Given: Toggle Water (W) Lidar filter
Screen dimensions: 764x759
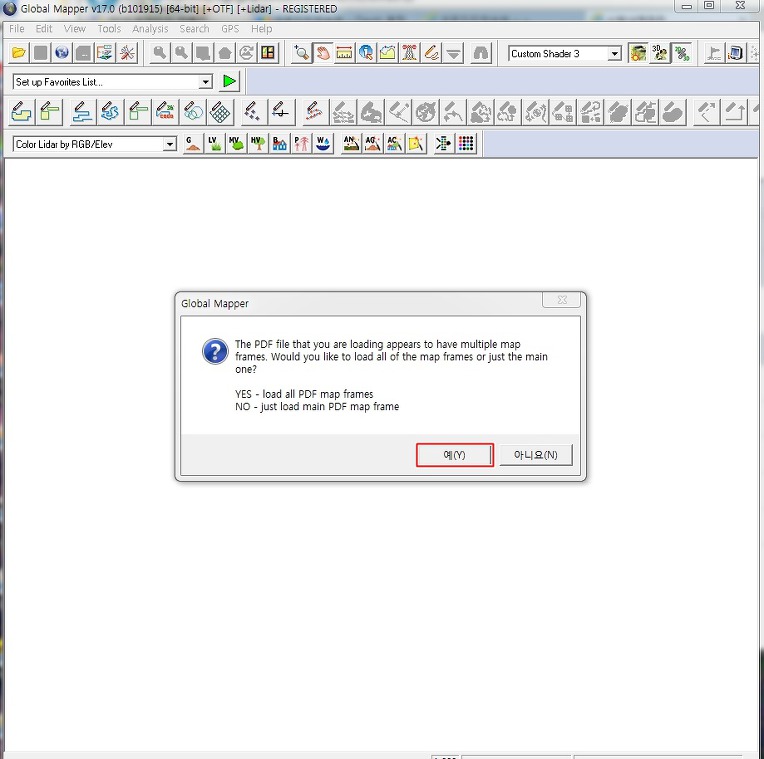Looking at the screenshot, I should click(323, 144).
